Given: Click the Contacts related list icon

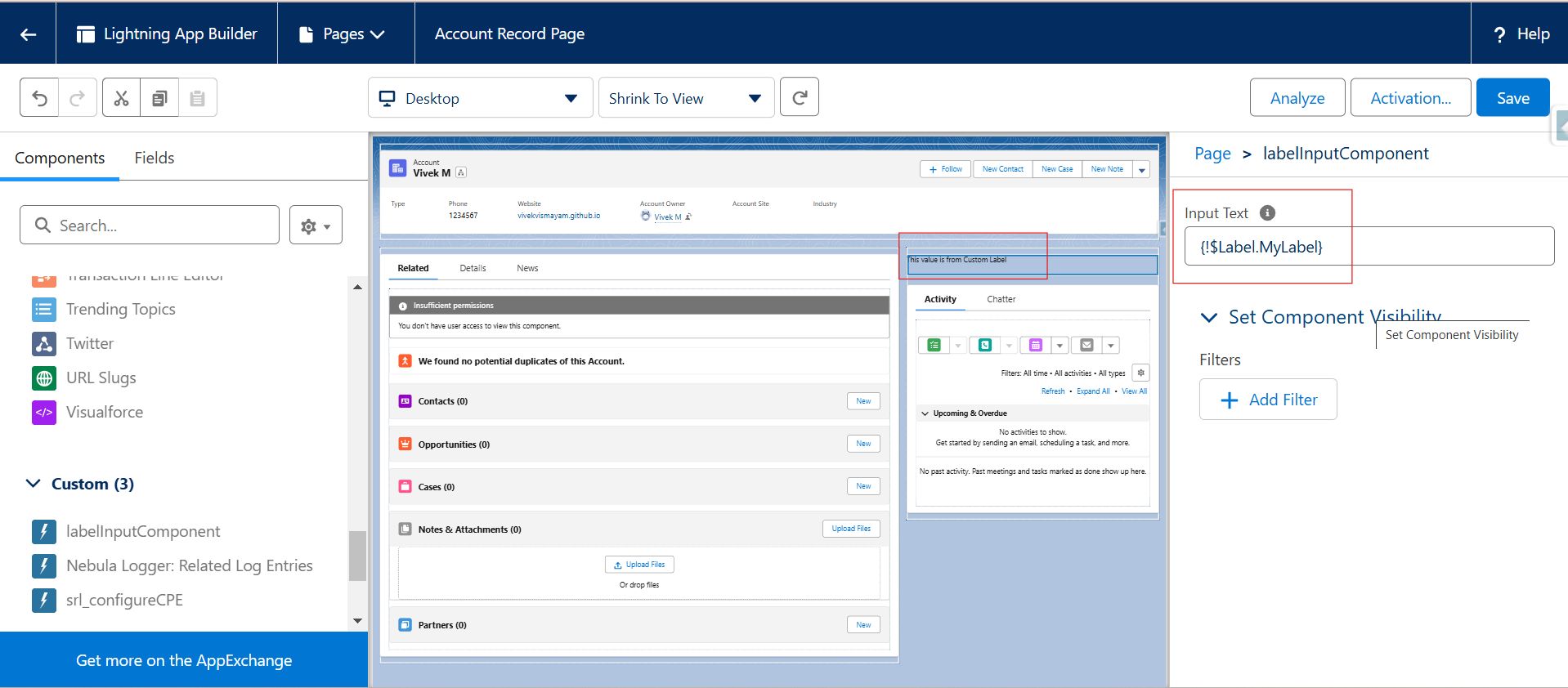Looking at the screenshot, I should (x=405, y=401).
